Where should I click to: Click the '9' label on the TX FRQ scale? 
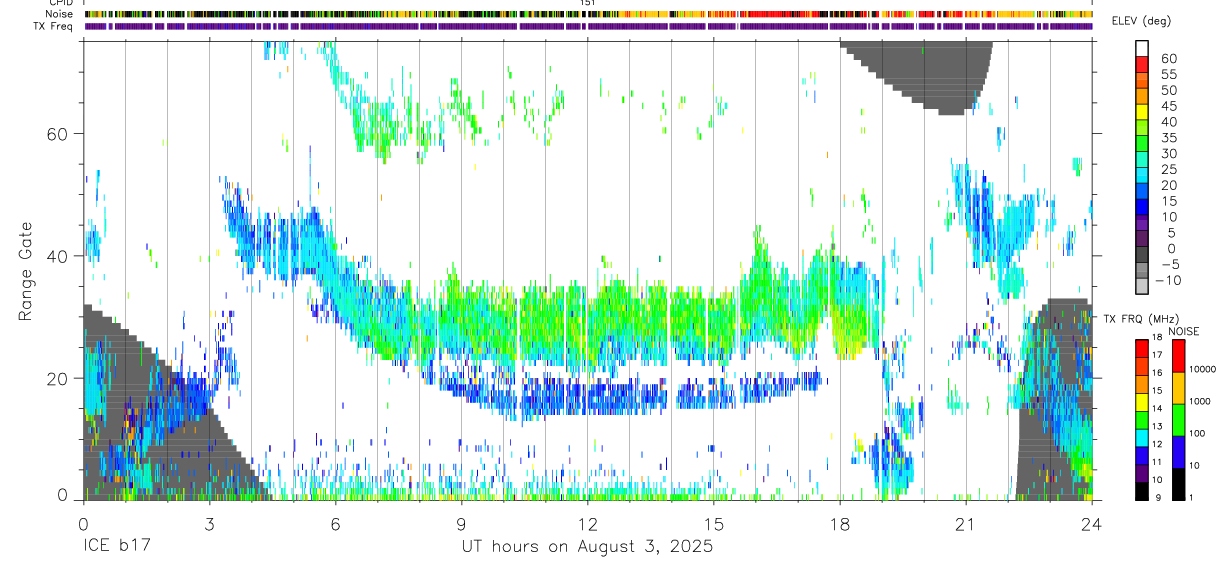1156,498
